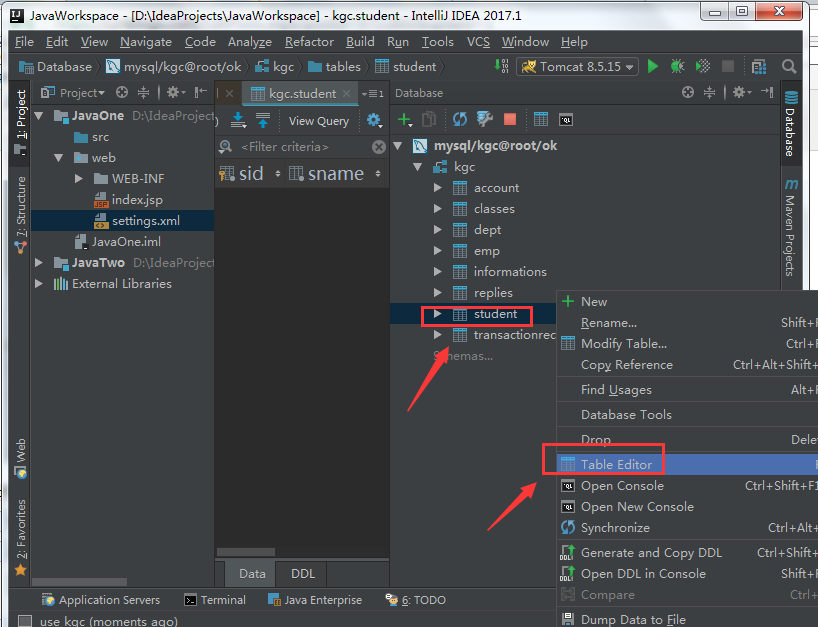Sort by the sid column header
Screen dimensions: 818x627
click(x=249, y=174)
